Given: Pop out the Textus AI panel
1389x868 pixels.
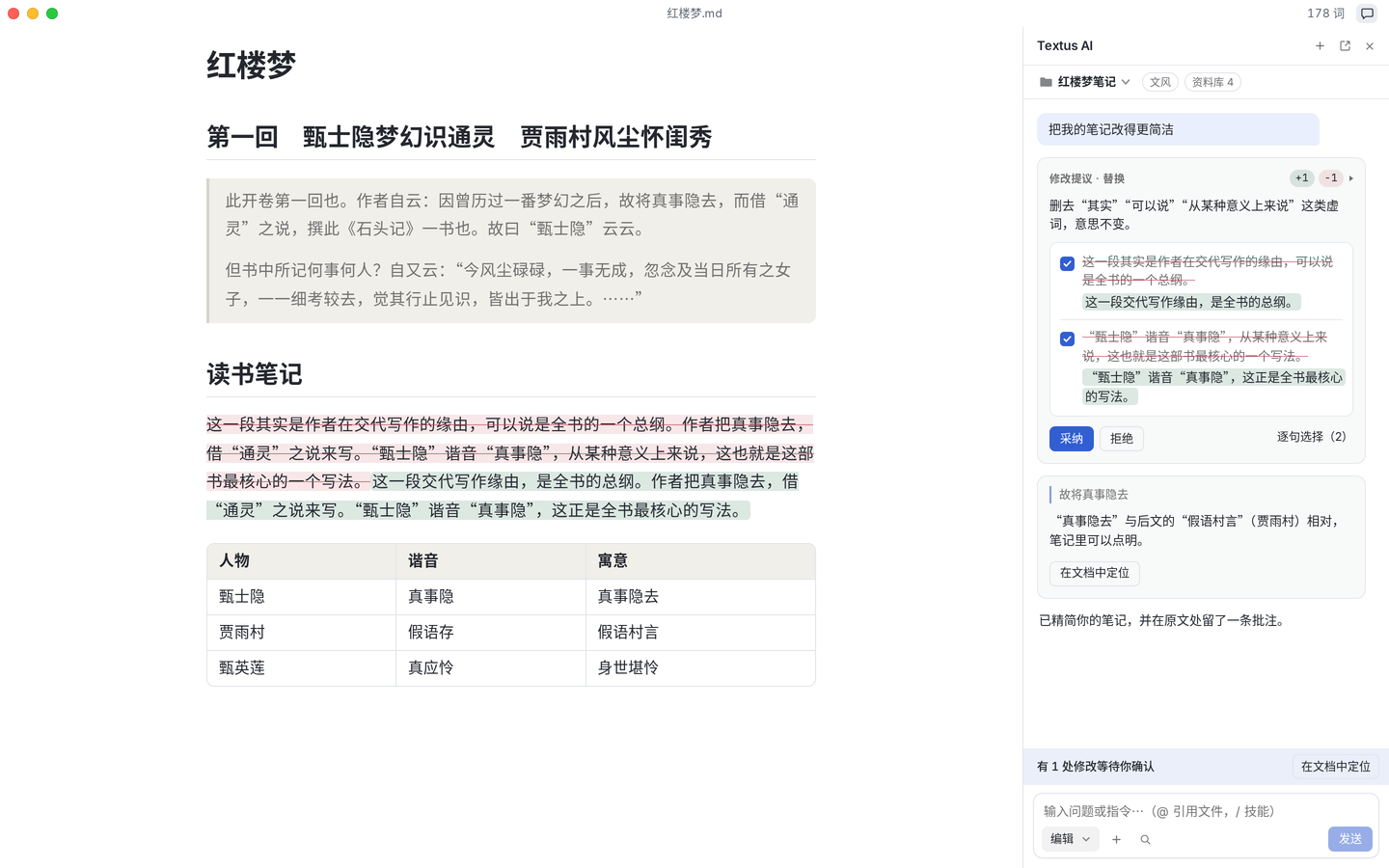Looking at the screenshot, I should [x=1345, y=46].
